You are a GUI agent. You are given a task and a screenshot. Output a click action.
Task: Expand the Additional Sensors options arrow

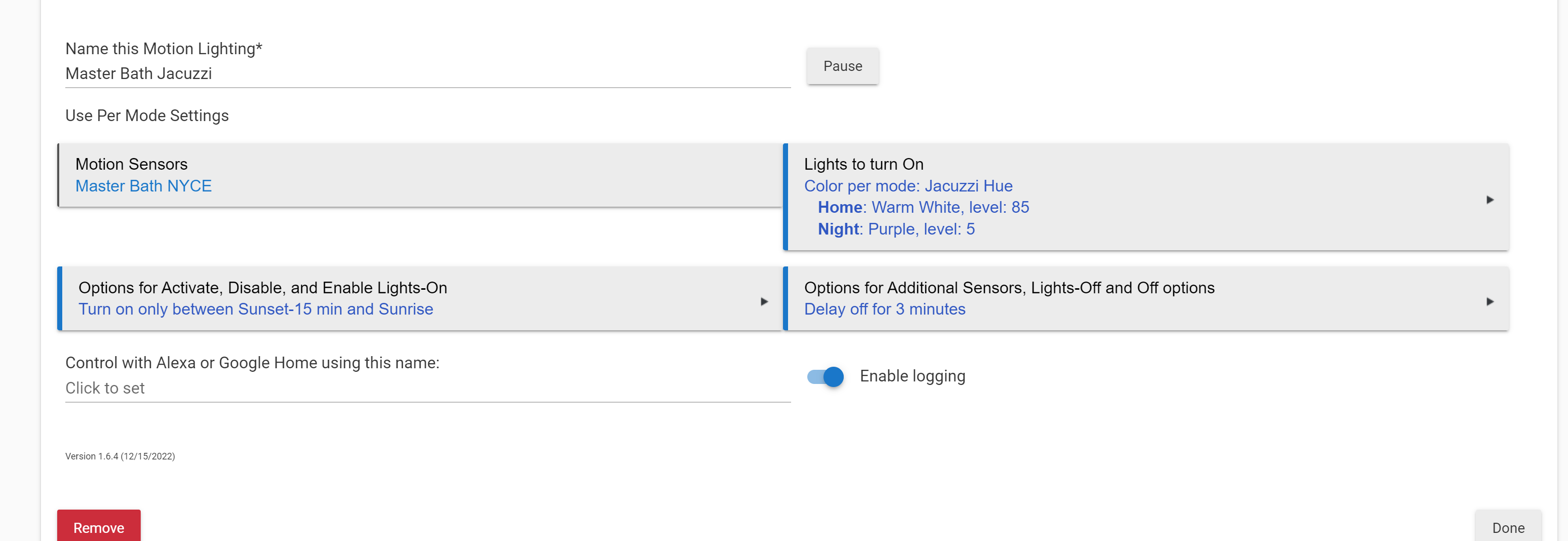(x=1490, y=301)
